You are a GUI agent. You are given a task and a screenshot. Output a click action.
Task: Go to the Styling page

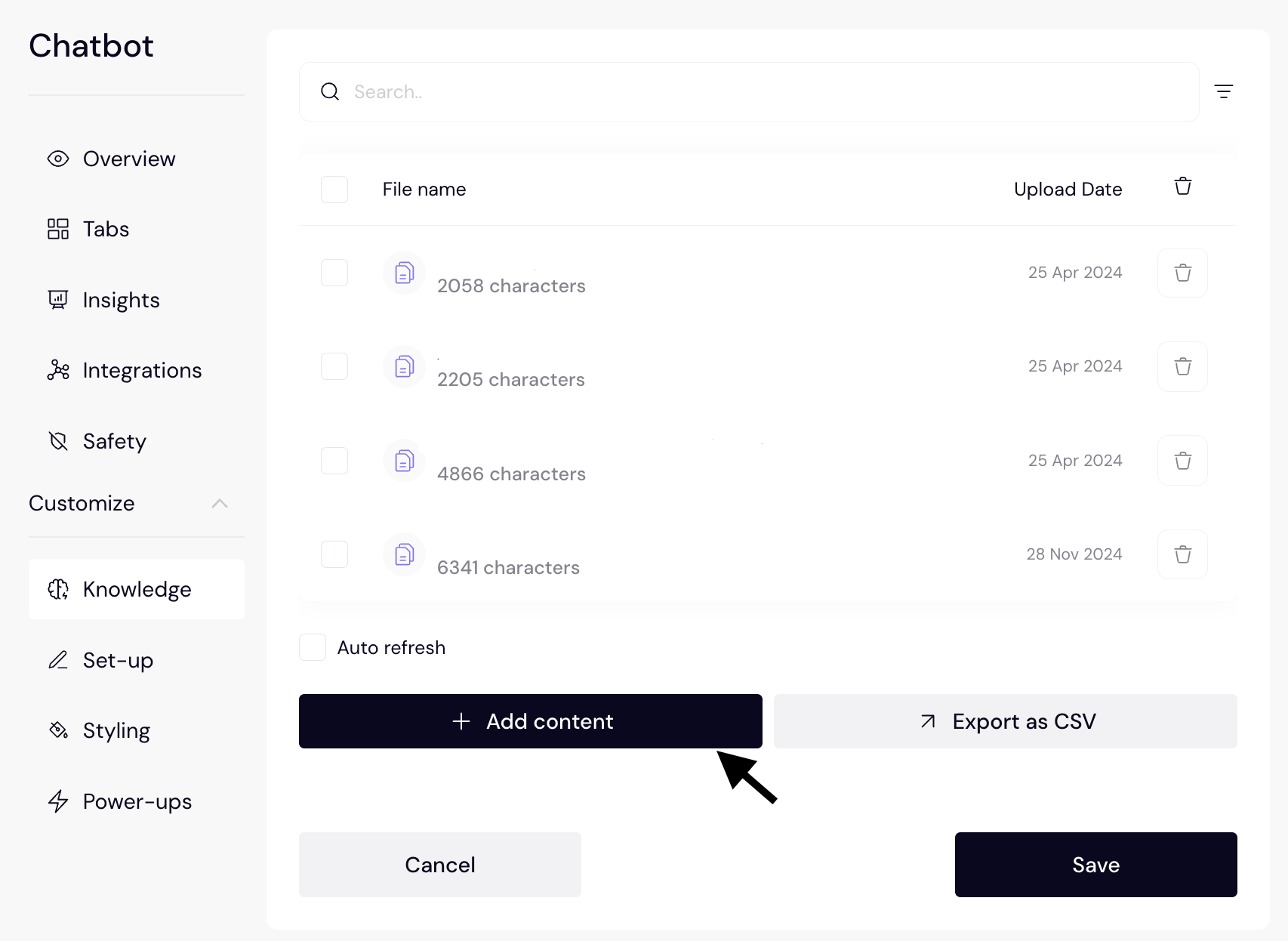coord(137,730)
